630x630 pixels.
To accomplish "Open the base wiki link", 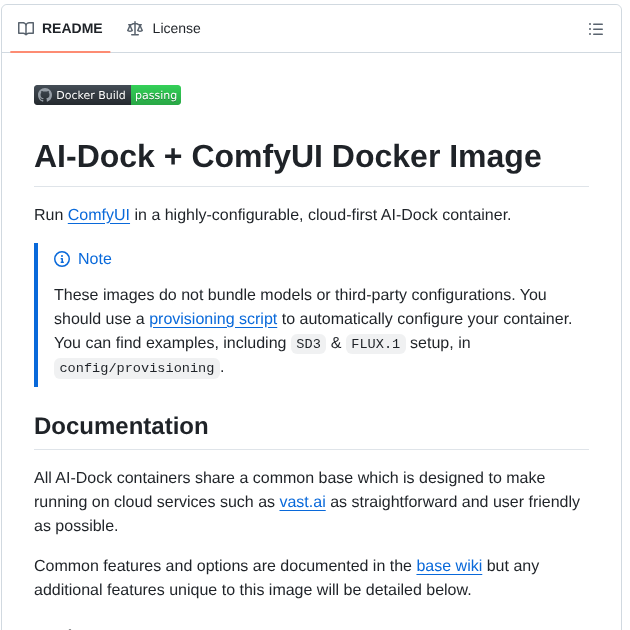I will coord(449,566).
